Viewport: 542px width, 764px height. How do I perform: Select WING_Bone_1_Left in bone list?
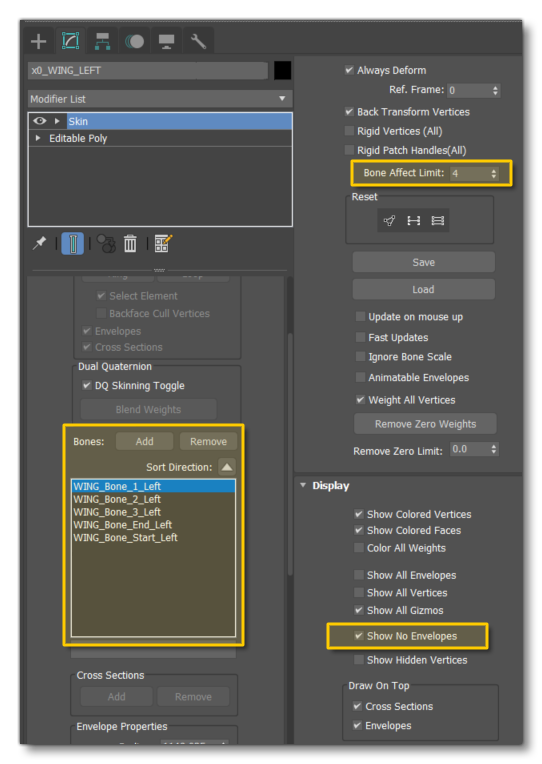point(153,486)
